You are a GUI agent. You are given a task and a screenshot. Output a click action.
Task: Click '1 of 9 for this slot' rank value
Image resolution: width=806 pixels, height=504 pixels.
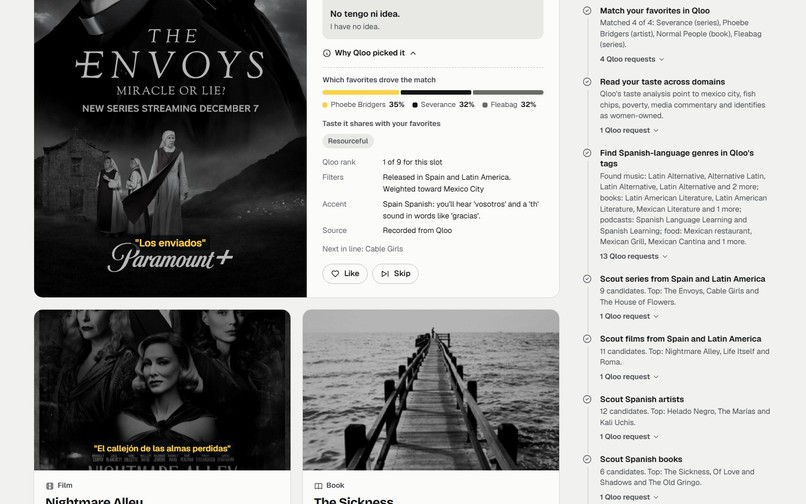tap(412, 162)
